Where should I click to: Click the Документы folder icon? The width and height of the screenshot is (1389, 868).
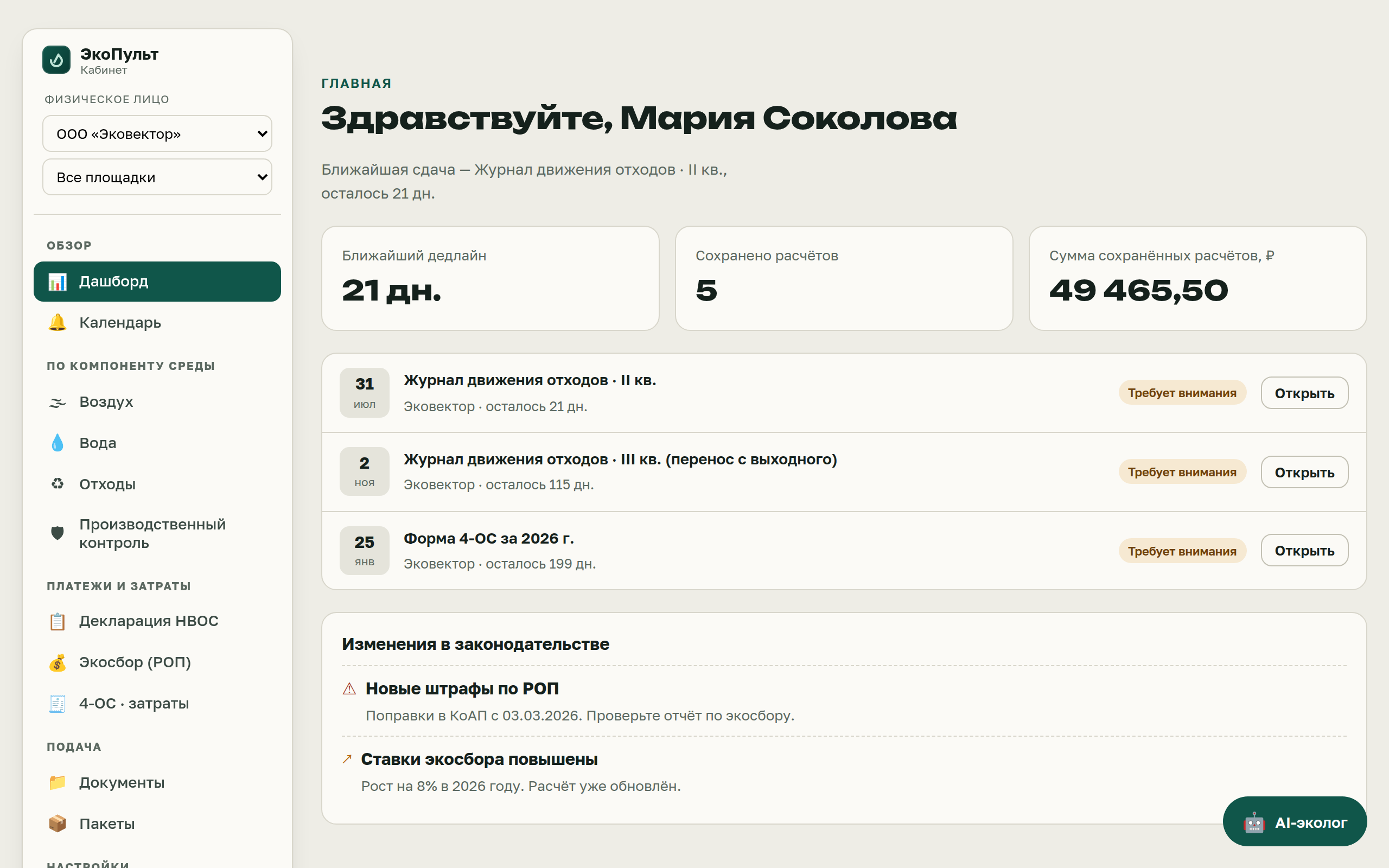point(58,783)
